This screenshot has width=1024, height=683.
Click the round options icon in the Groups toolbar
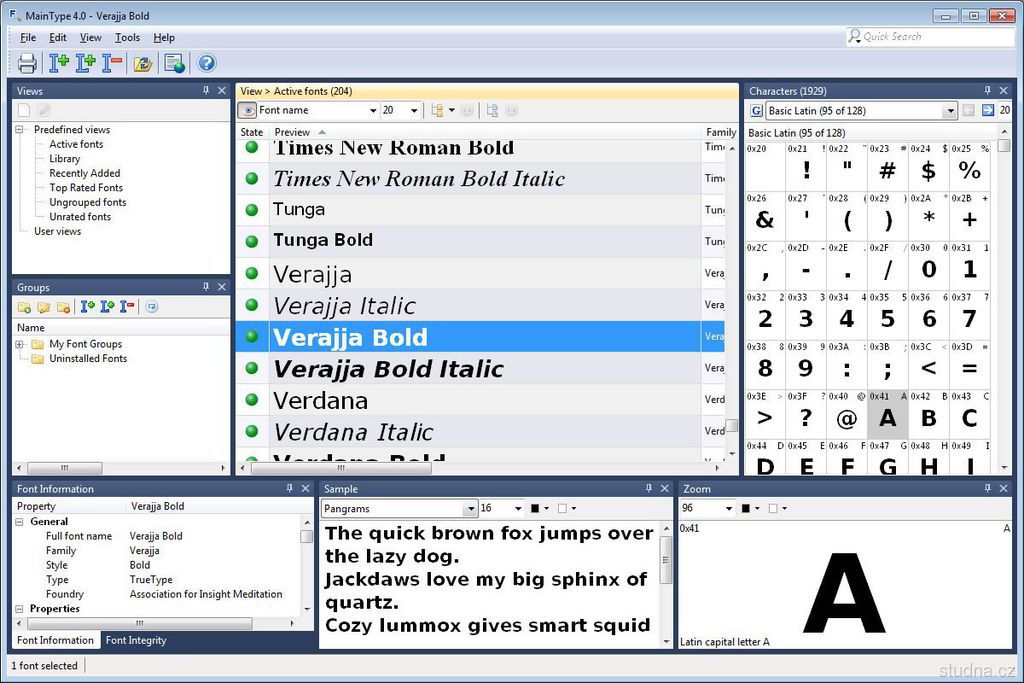tap(152, 306)
